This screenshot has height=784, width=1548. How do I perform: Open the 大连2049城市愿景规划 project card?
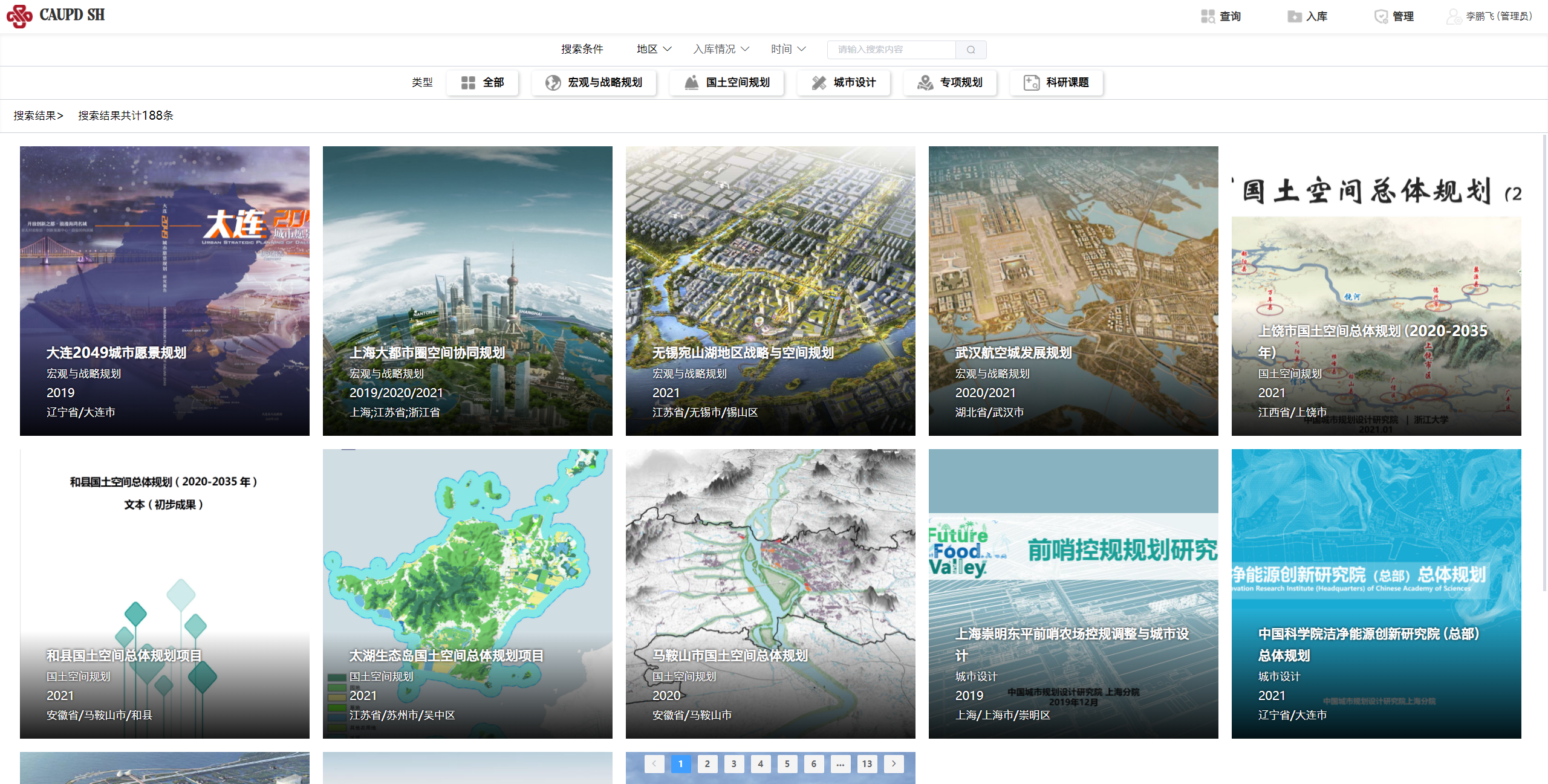[164, 291]
